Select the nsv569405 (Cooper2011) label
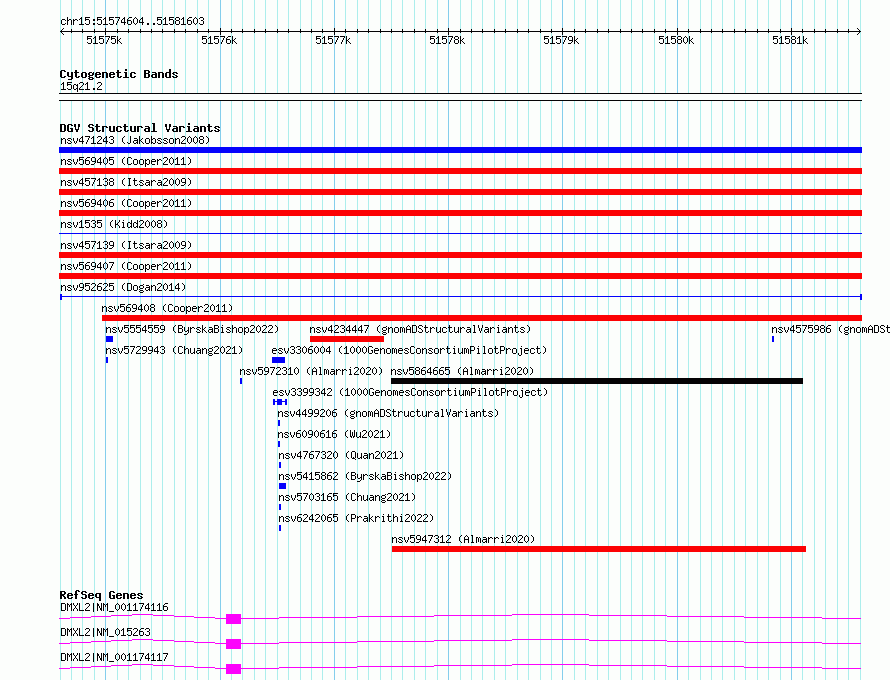Viewport: 890px width, 680px height. pos(126,161)
